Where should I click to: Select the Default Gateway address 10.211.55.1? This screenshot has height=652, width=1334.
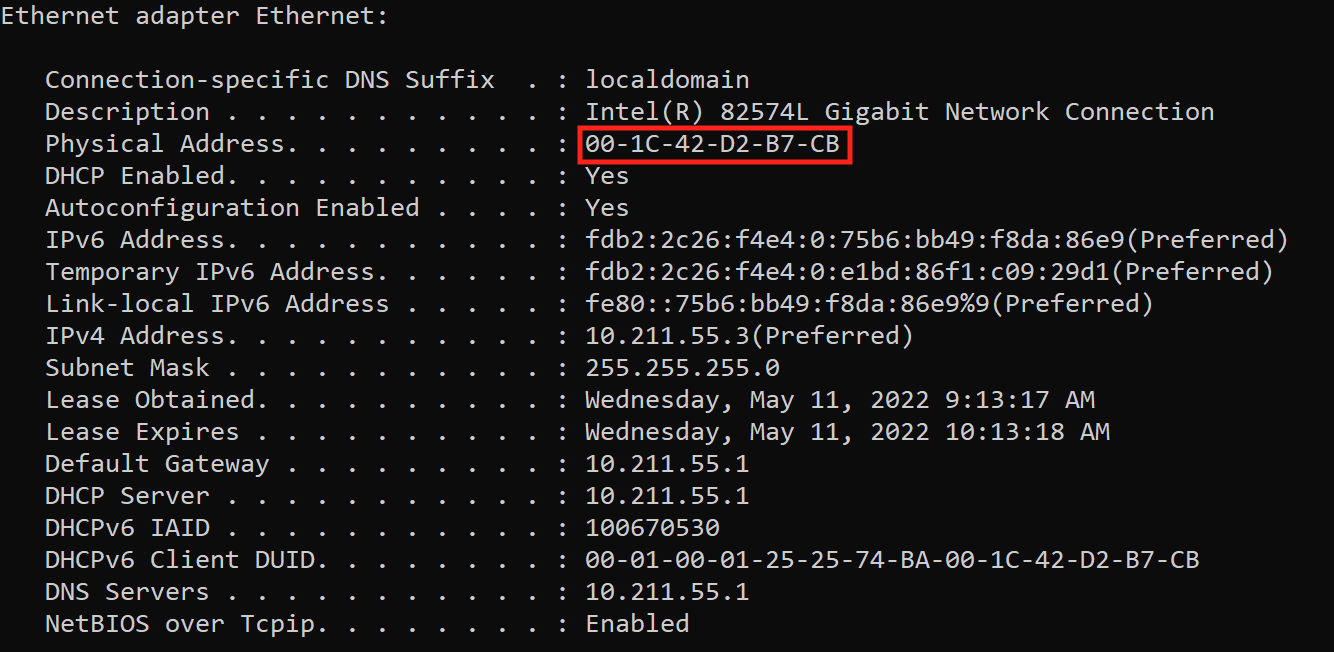pos(667,464)
